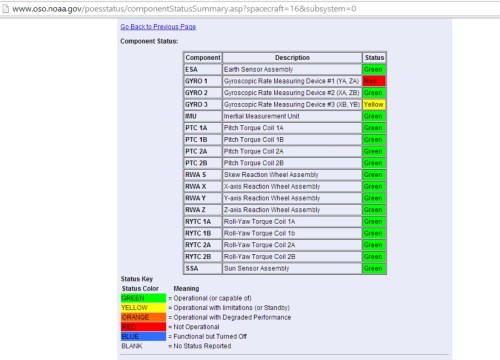
Task: Click the Component Status heading
Action: click(149, 41)
